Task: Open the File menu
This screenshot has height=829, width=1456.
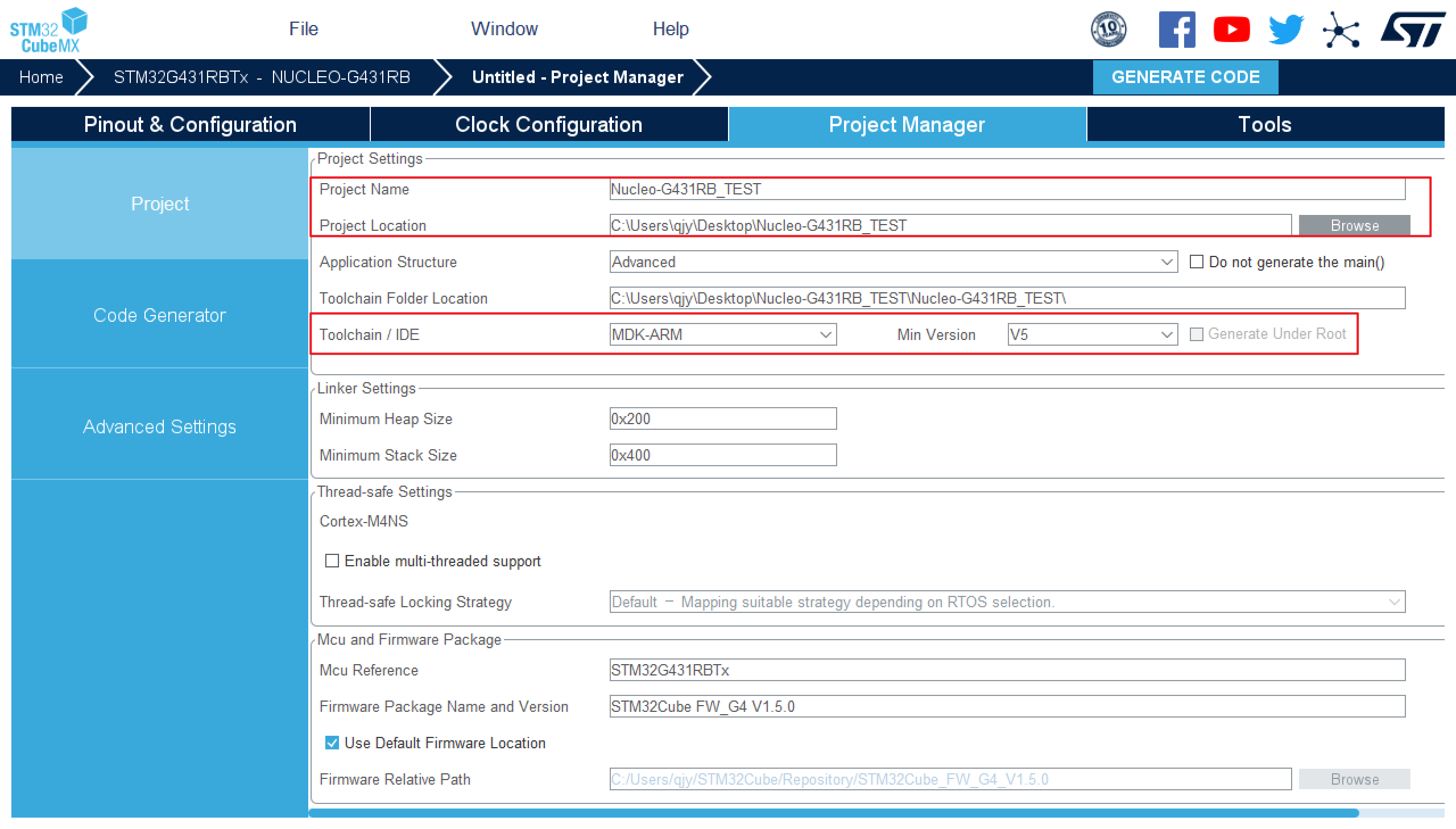Action: click(x=303, y=28)
